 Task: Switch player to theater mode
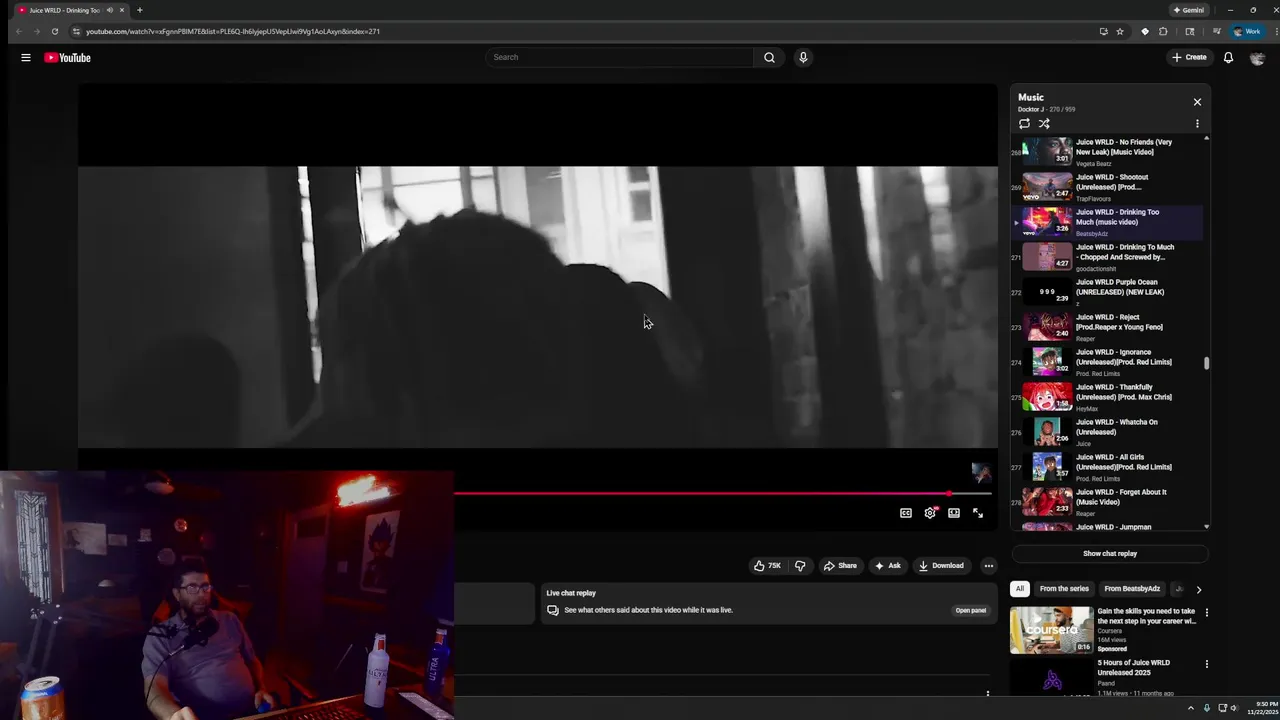pyautogui.click(x=954, y=513)
